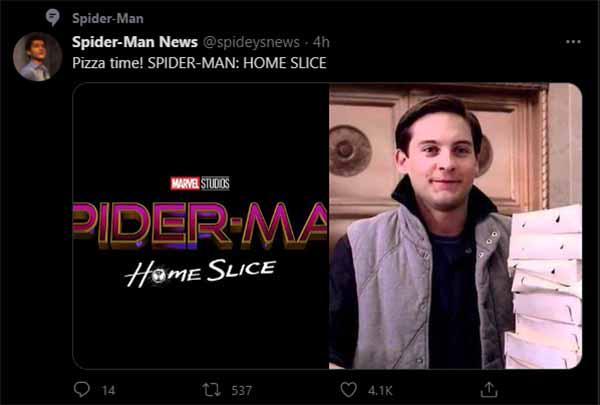Screen dimensions: 600x405
Task: Click the Home Slice subtitle text in image
Action: coord(200,273)
